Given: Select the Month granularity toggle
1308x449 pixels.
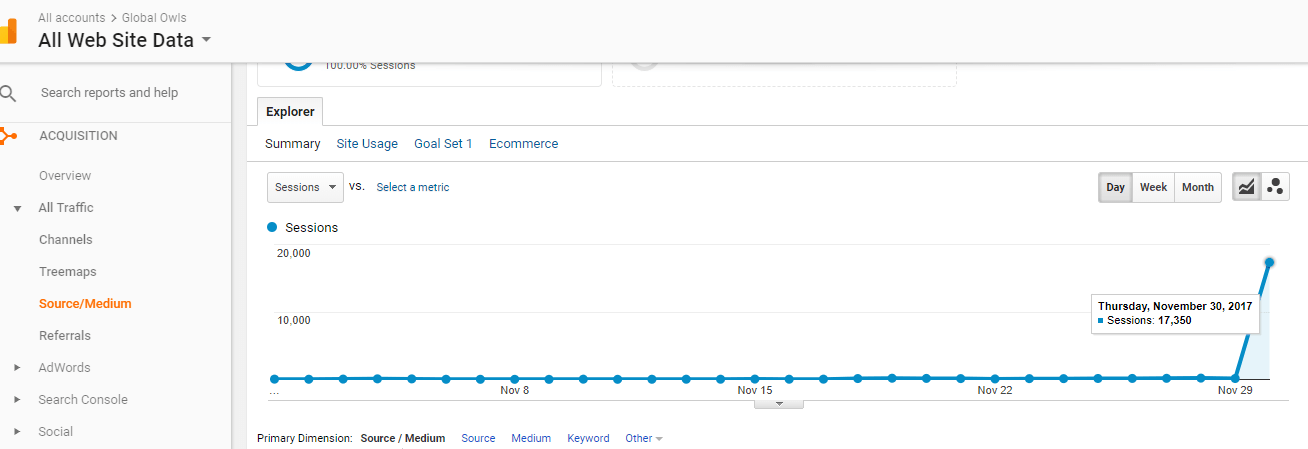Looking at the screenshot, I should 1198,187.
